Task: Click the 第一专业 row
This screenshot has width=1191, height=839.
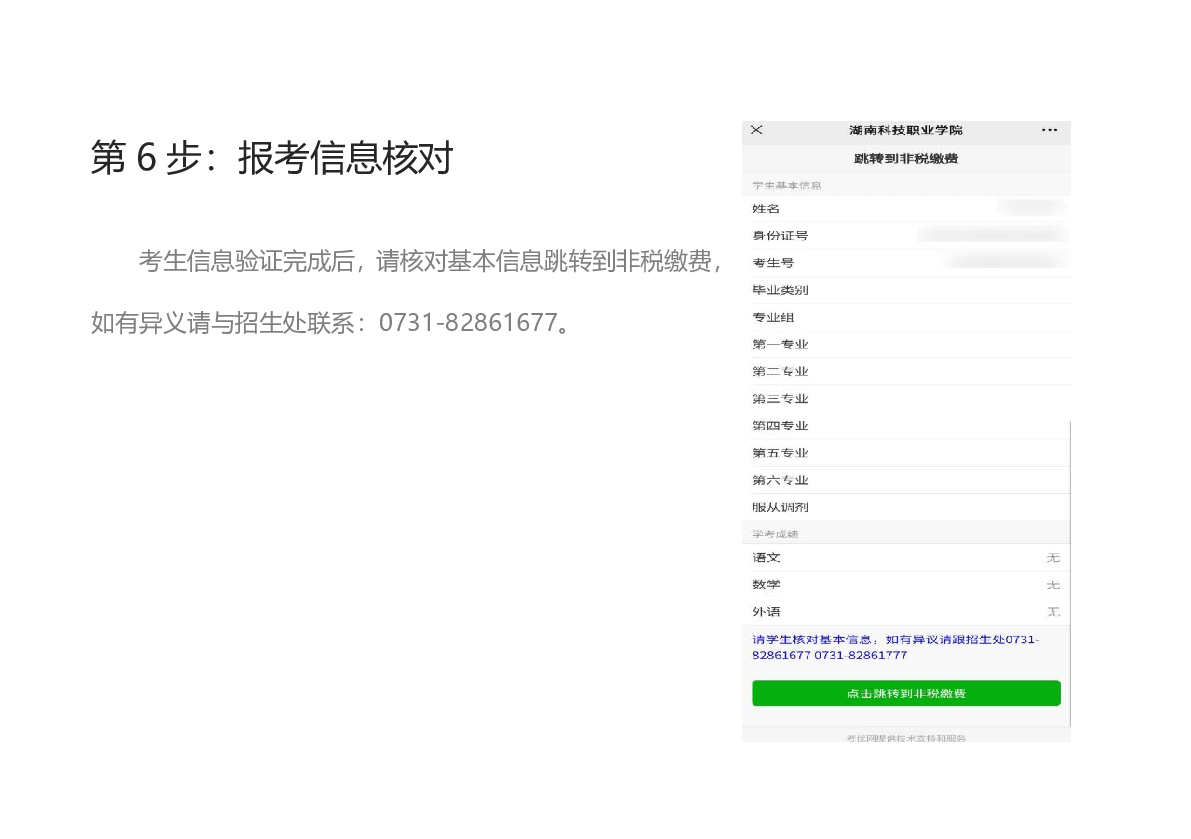Action: (x=906, y=345)
